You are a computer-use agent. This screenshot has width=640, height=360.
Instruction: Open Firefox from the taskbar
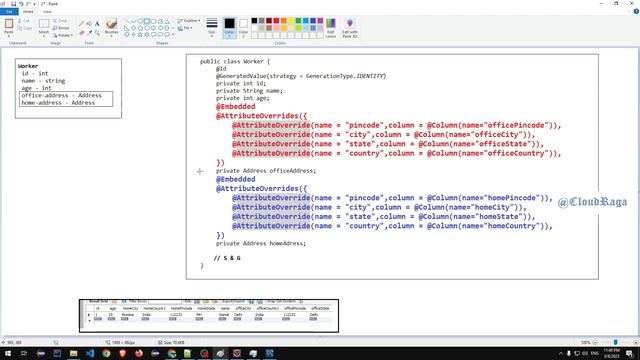[139, 353]
